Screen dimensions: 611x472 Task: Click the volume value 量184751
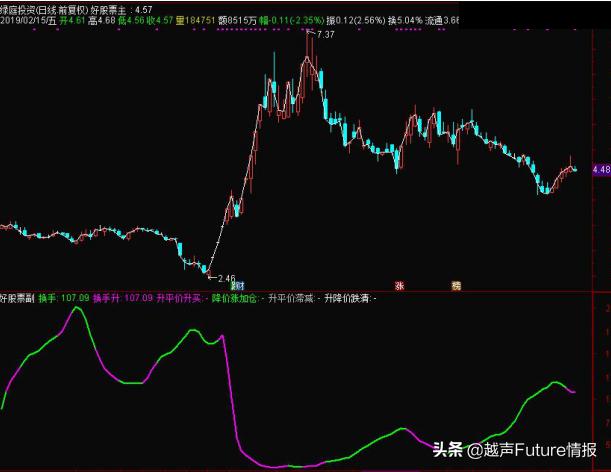tap(195, 21)
